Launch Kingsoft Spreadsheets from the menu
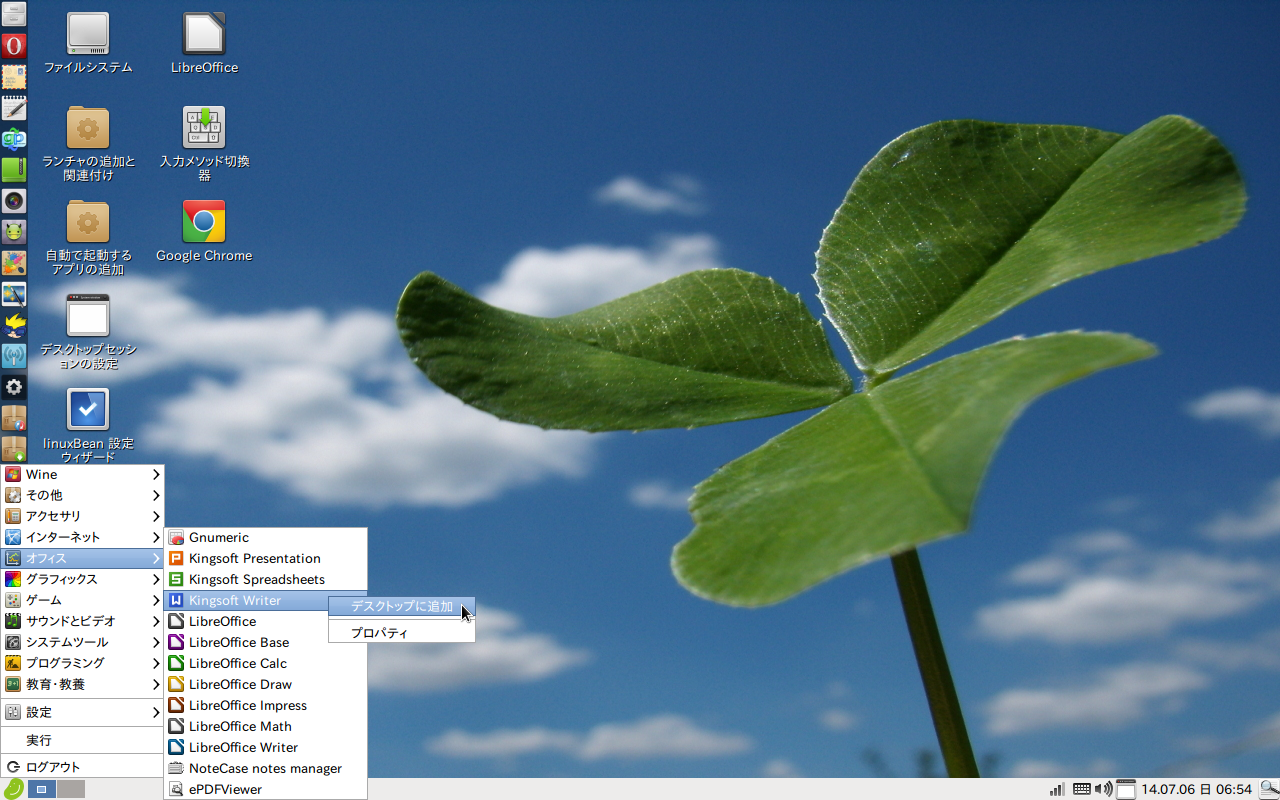Image resolution: width=1280 pixels, height=800 pixels. (x=265, y=579)
